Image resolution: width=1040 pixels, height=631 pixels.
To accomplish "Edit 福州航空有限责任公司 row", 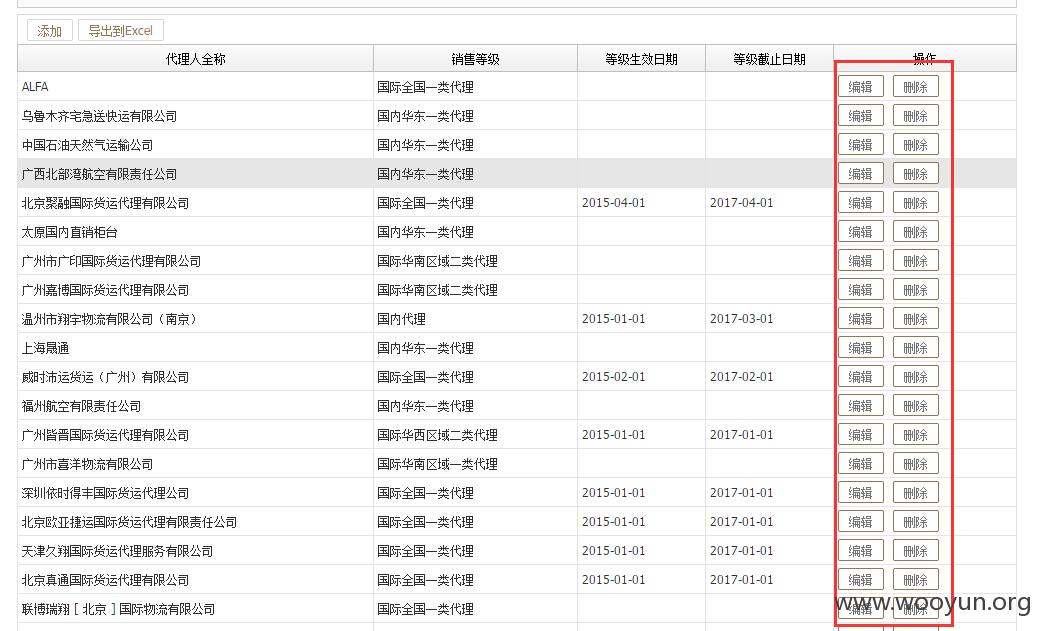I will point(860,406).
